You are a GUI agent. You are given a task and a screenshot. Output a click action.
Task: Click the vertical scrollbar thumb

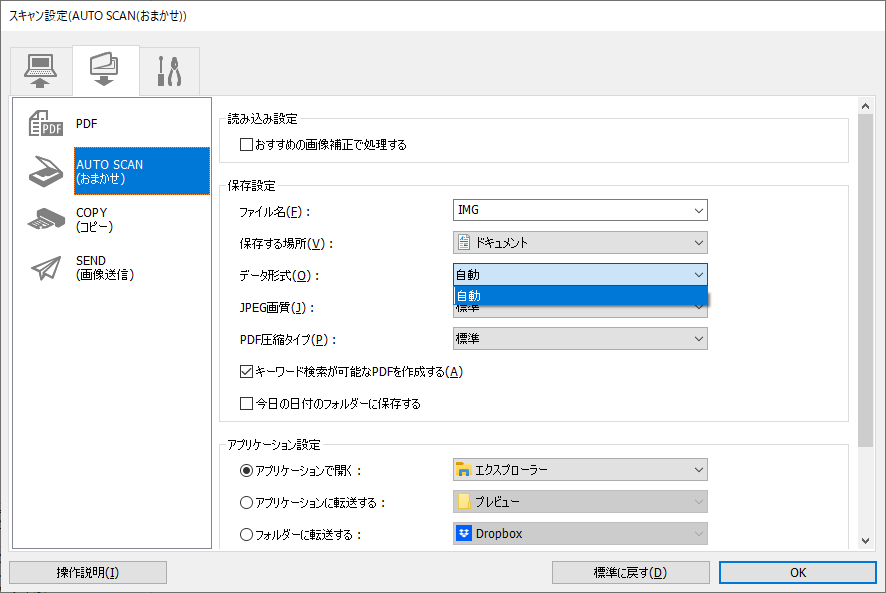coord(865,280)
